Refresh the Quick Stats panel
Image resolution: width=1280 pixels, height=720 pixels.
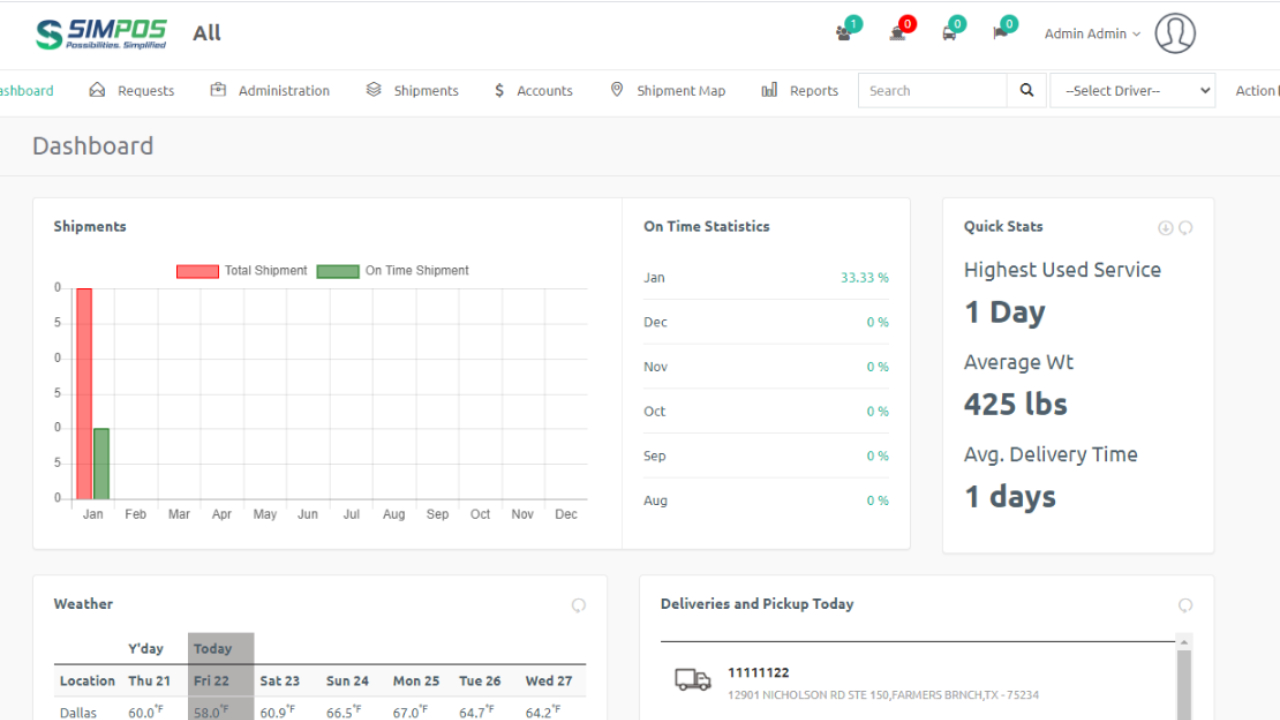(1187, 227)
